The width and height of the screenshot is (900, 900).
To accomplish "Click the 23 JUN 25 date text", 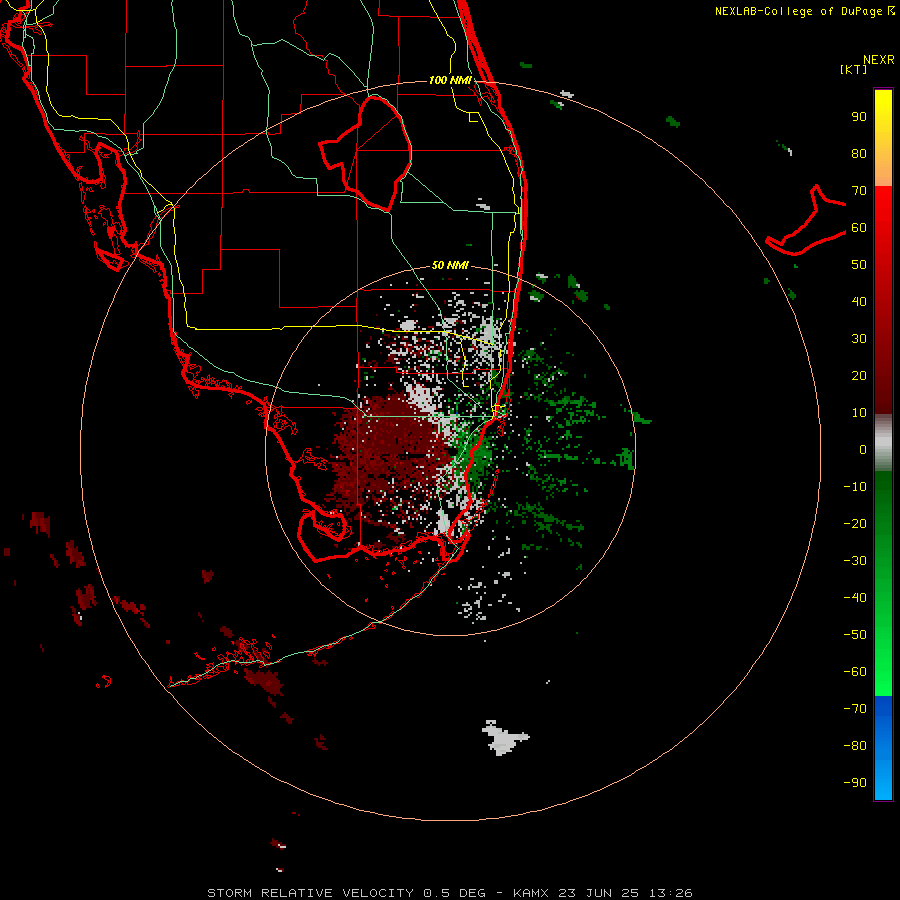I will coord(599,893).
